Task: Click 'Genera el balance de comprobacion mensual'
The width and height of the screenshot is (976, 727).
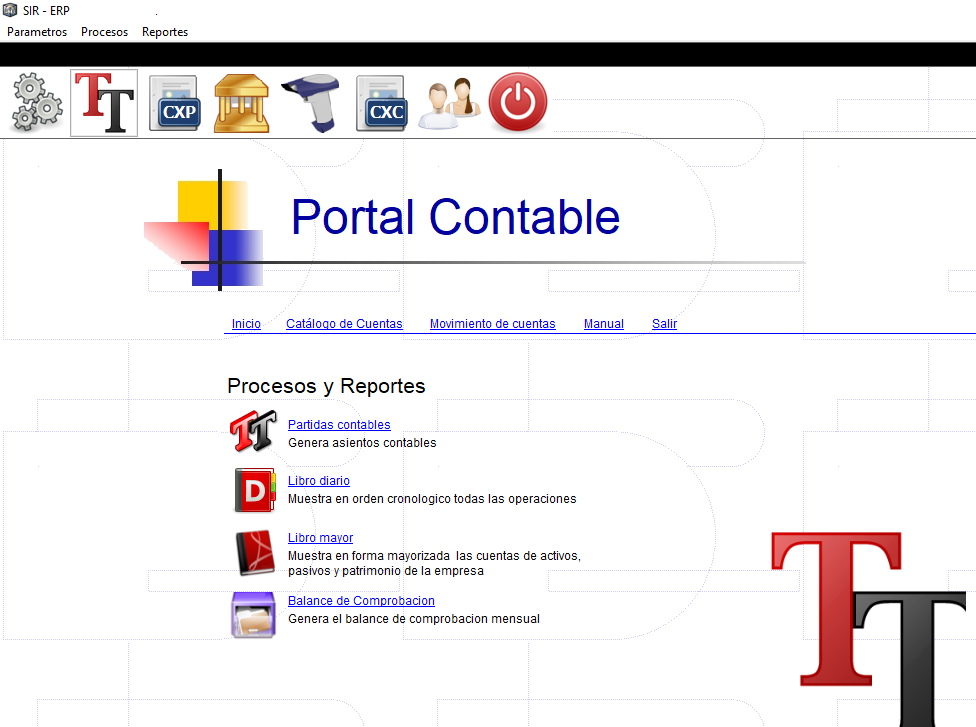Action: tap(414, 619)
